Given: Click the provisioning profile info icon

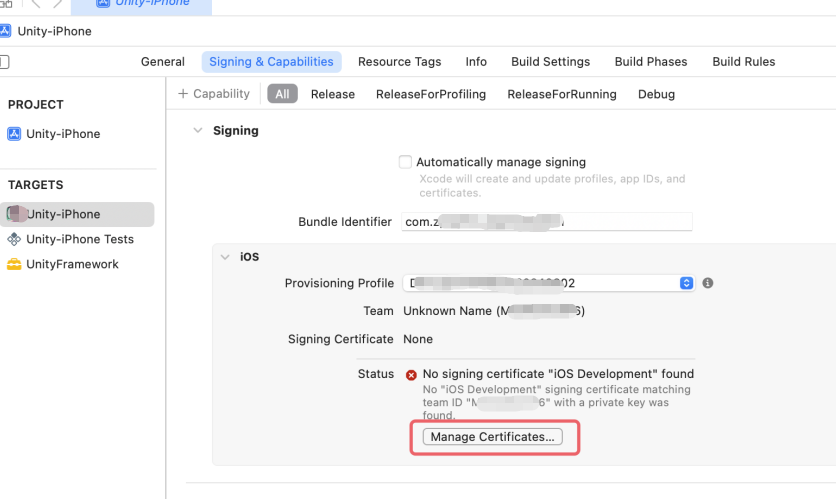Looking at the screenshot, I should (708, 283).
